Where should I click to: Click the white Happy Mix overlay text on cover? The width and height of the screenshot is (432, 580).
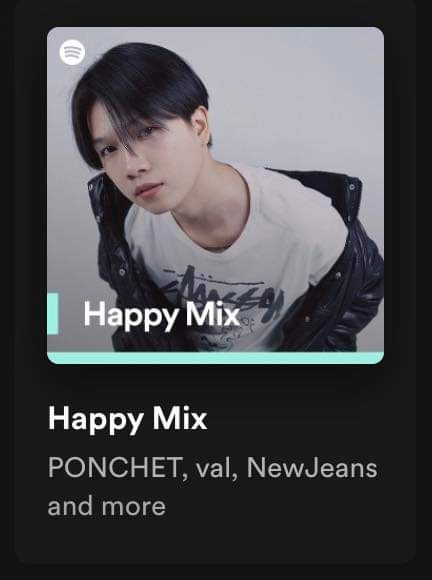click(x=161, y=315)
